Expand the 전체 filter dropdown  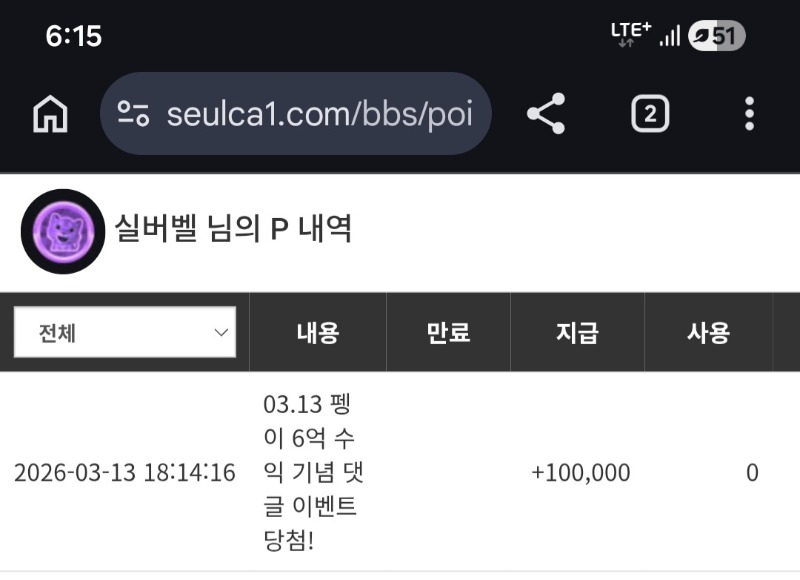pos(125,333)
